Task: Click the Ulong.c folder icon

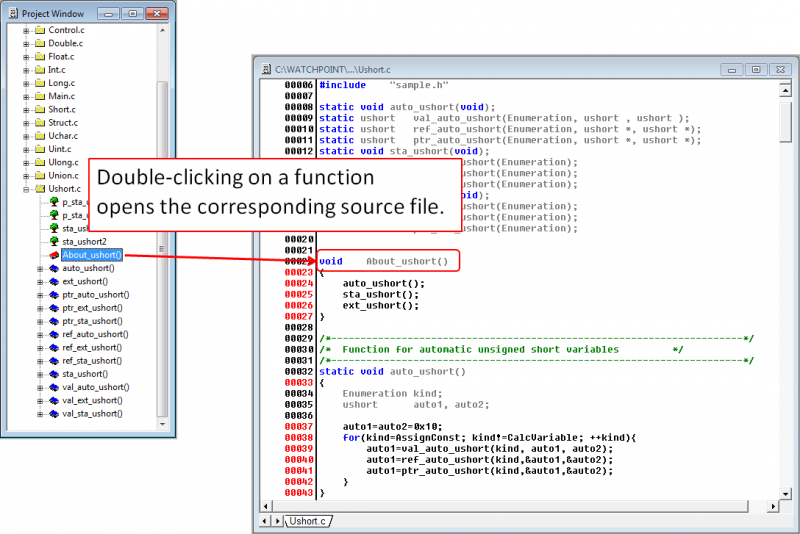Action: [x=40, y=163]
